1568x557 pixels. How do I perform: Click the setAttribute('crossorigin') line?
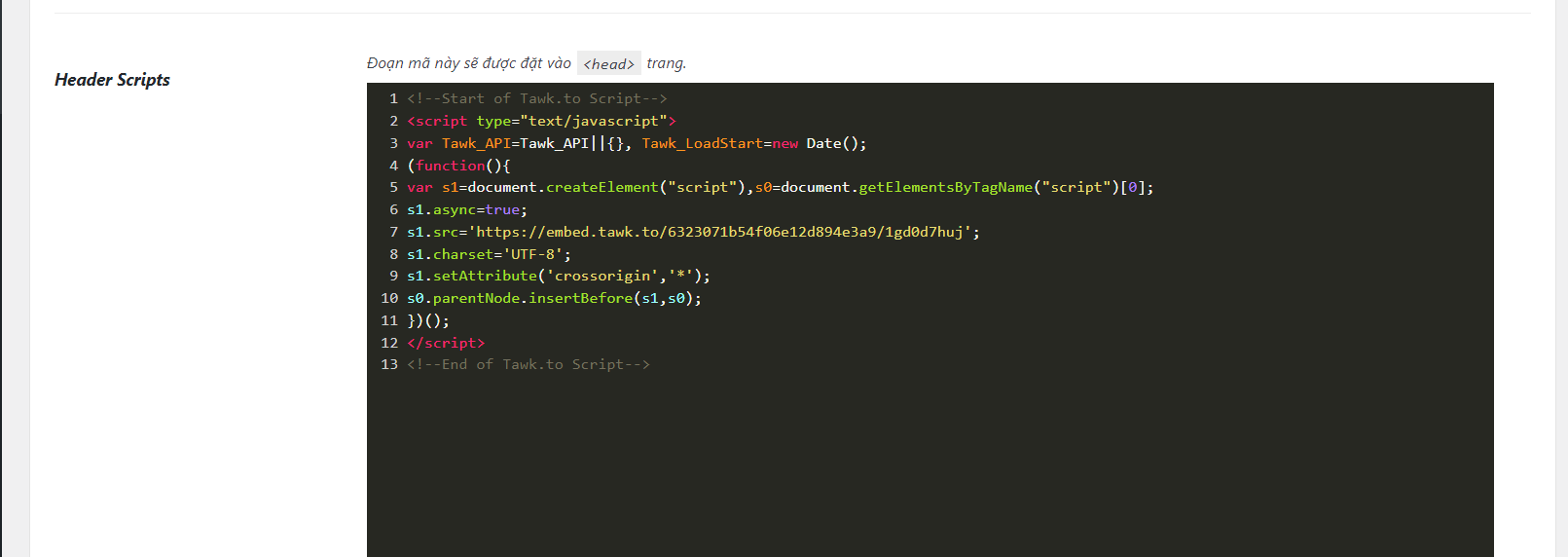tap(559, 276)
